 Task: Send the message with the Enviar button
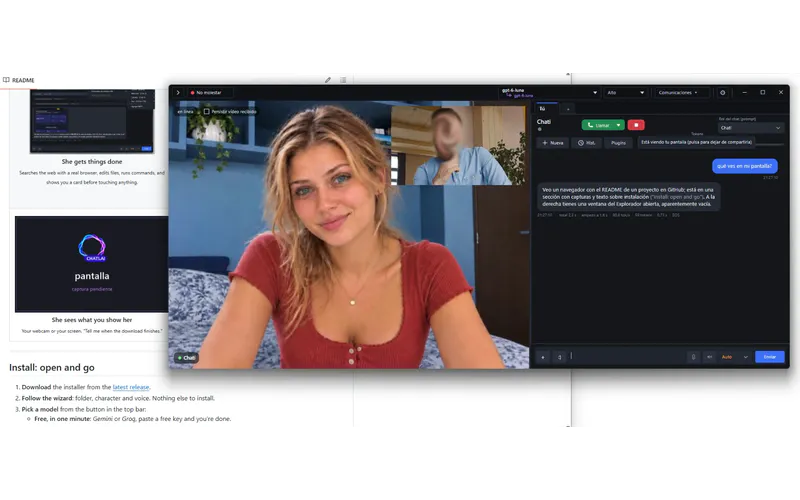click(x=769, y=357)
